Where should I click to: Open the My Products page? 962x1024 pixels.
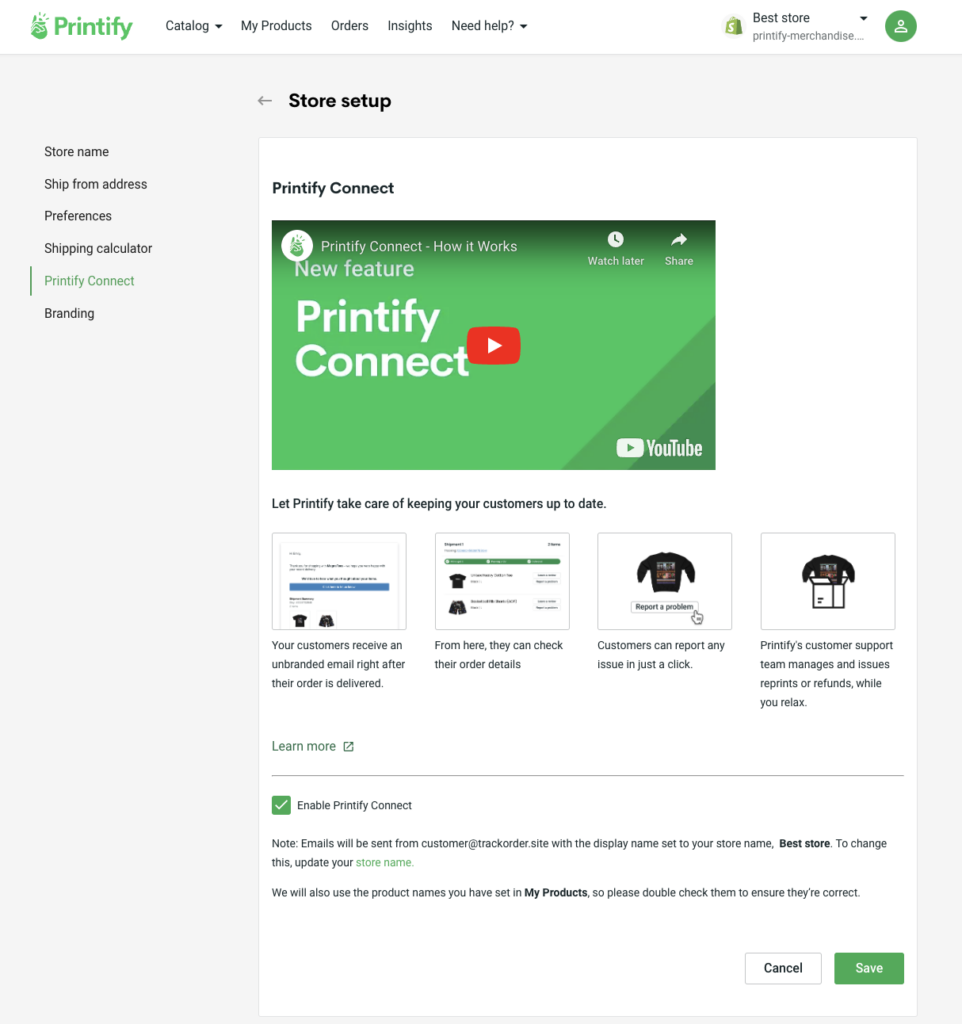pyautogui.click(x=276, y=26)
